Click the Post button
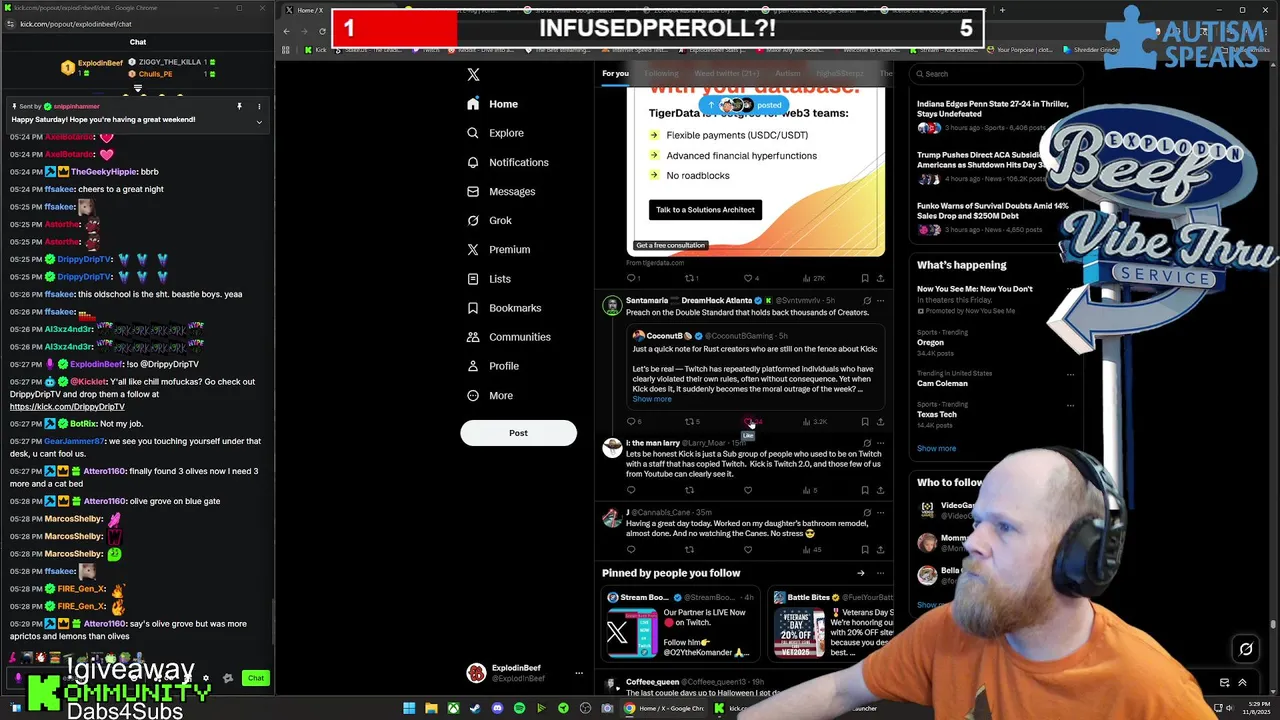This screenshot has width=1280, height=720. click(518, 433)
